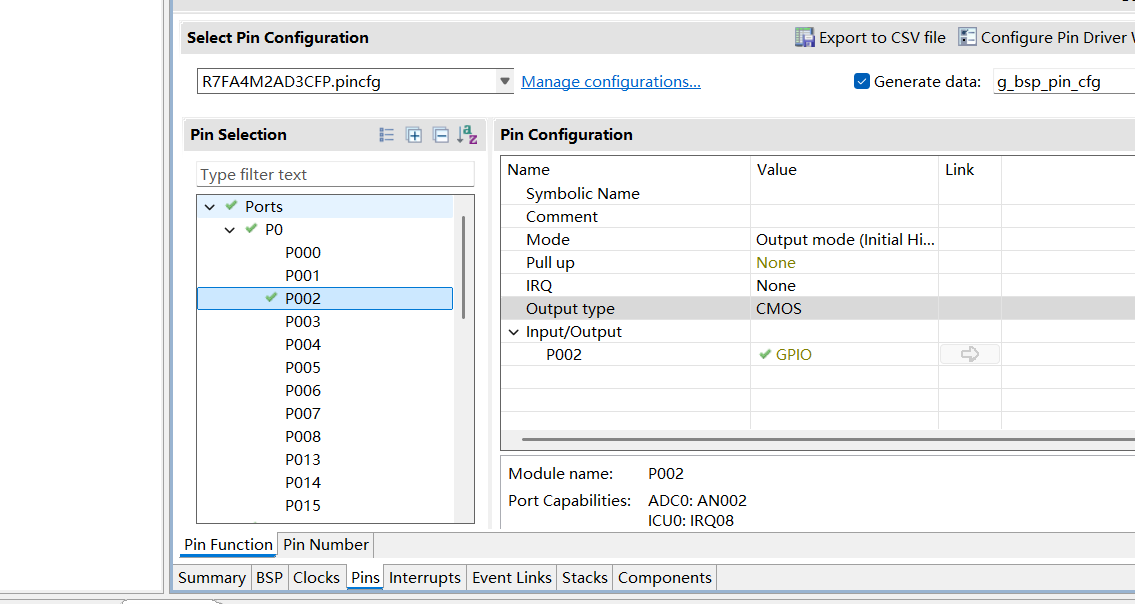Switch to the Pin Number tab
The height and width of the screenshot is (604, 1135).
pos(326,545)
